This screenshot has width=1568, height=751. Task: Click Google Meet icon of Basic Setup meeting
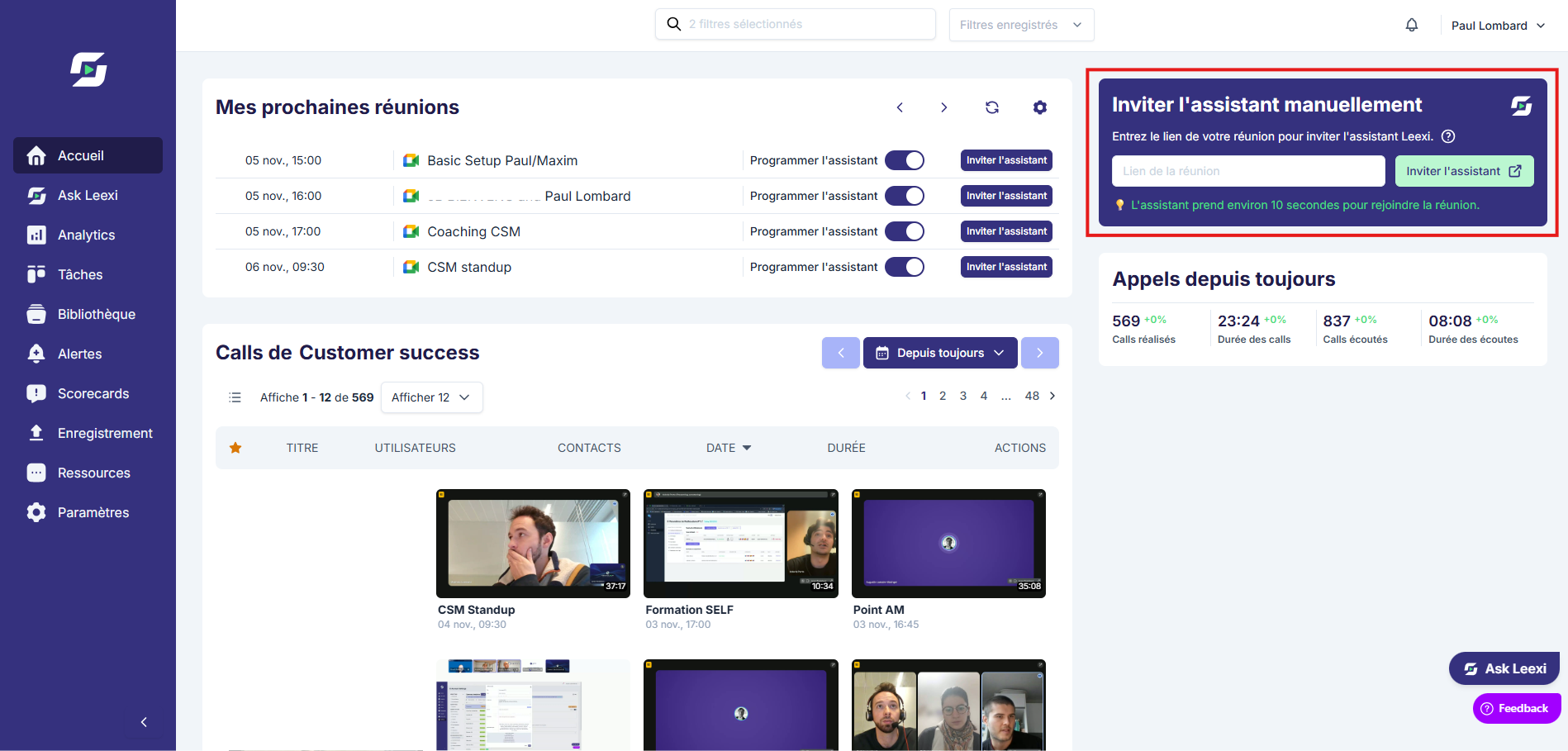(x=411, y=160)
